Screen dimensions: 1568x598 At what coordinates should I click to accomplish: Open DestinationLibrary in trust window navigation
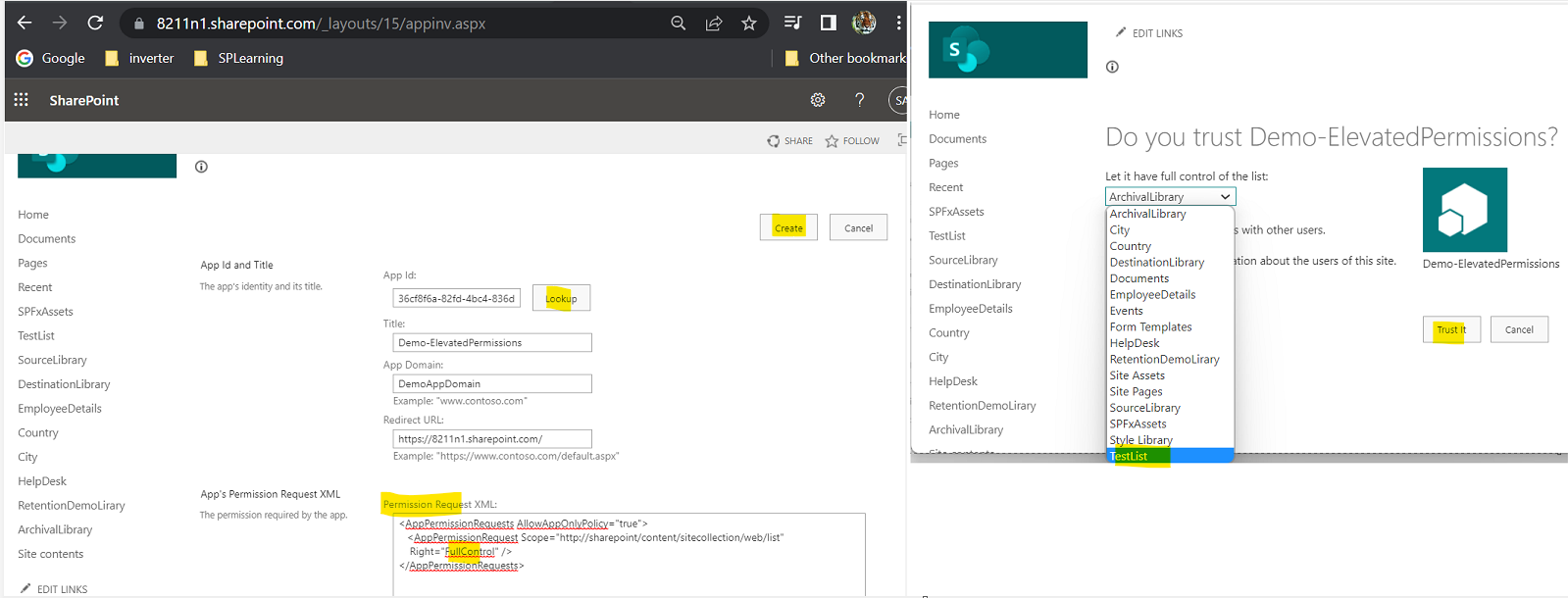[x=975, y=284]
